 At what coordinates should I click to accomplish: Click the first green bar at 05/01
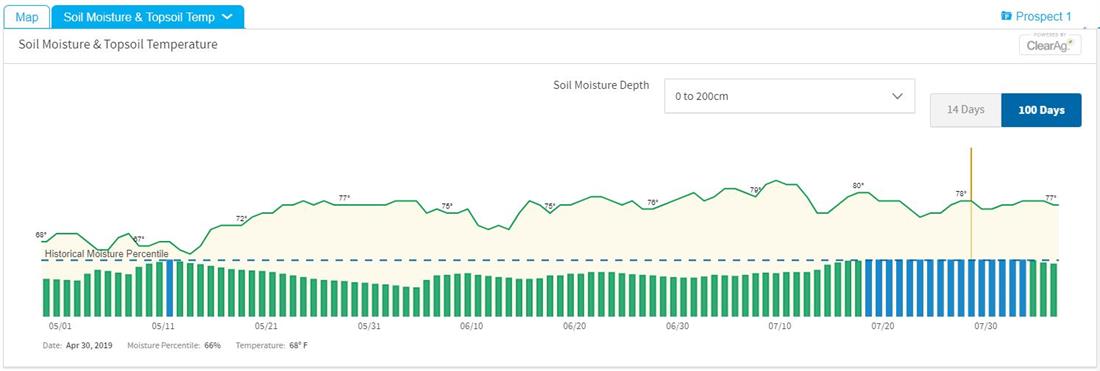click(46, 298)
